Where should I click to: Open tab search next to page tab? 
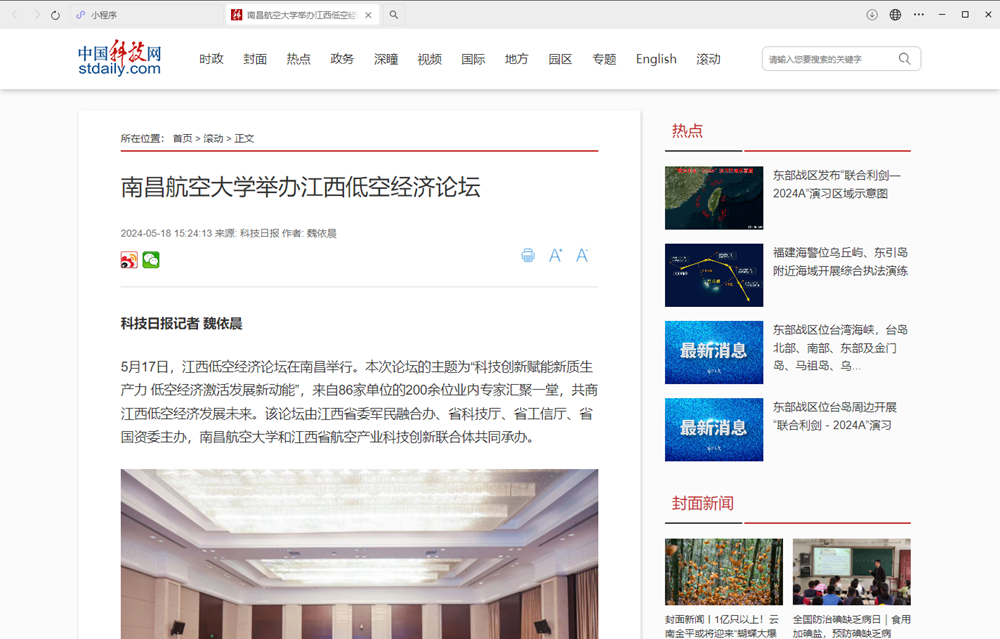click(x=393, y=15)
